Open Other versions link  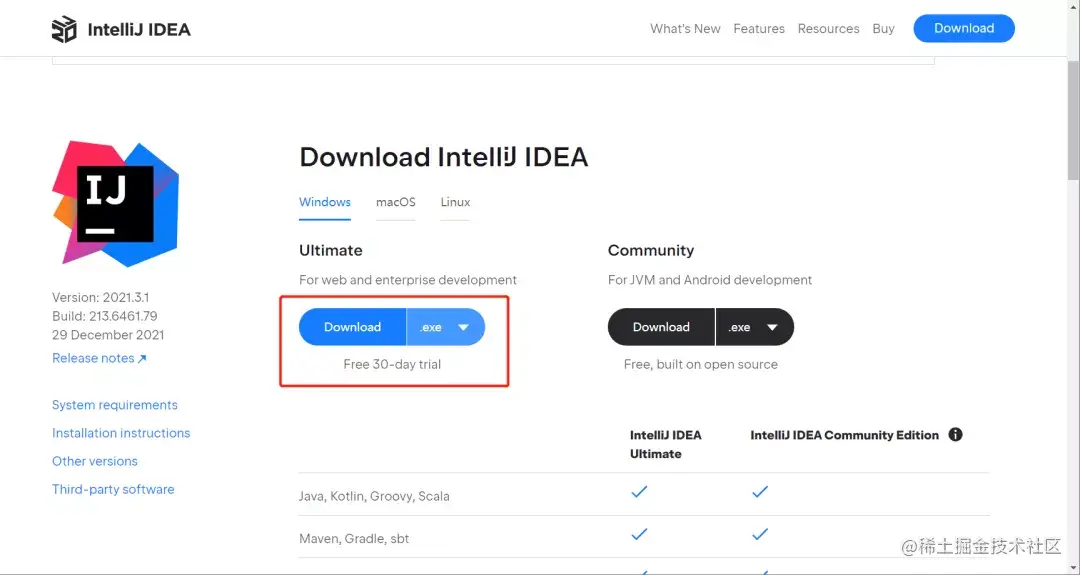95,461
